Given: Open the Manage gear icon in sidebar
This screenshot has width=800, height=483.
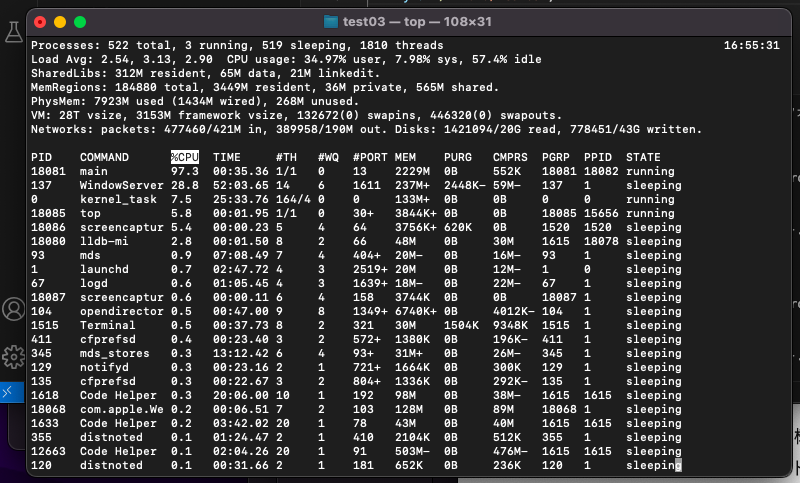Looking at the screenshot, I should (13, 357).
